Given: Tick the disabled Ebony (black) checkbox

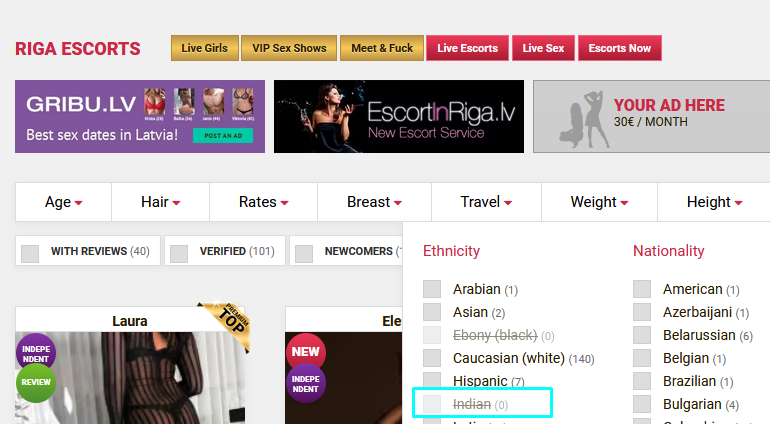Looking at the screenshot, I should coord(432,335).
